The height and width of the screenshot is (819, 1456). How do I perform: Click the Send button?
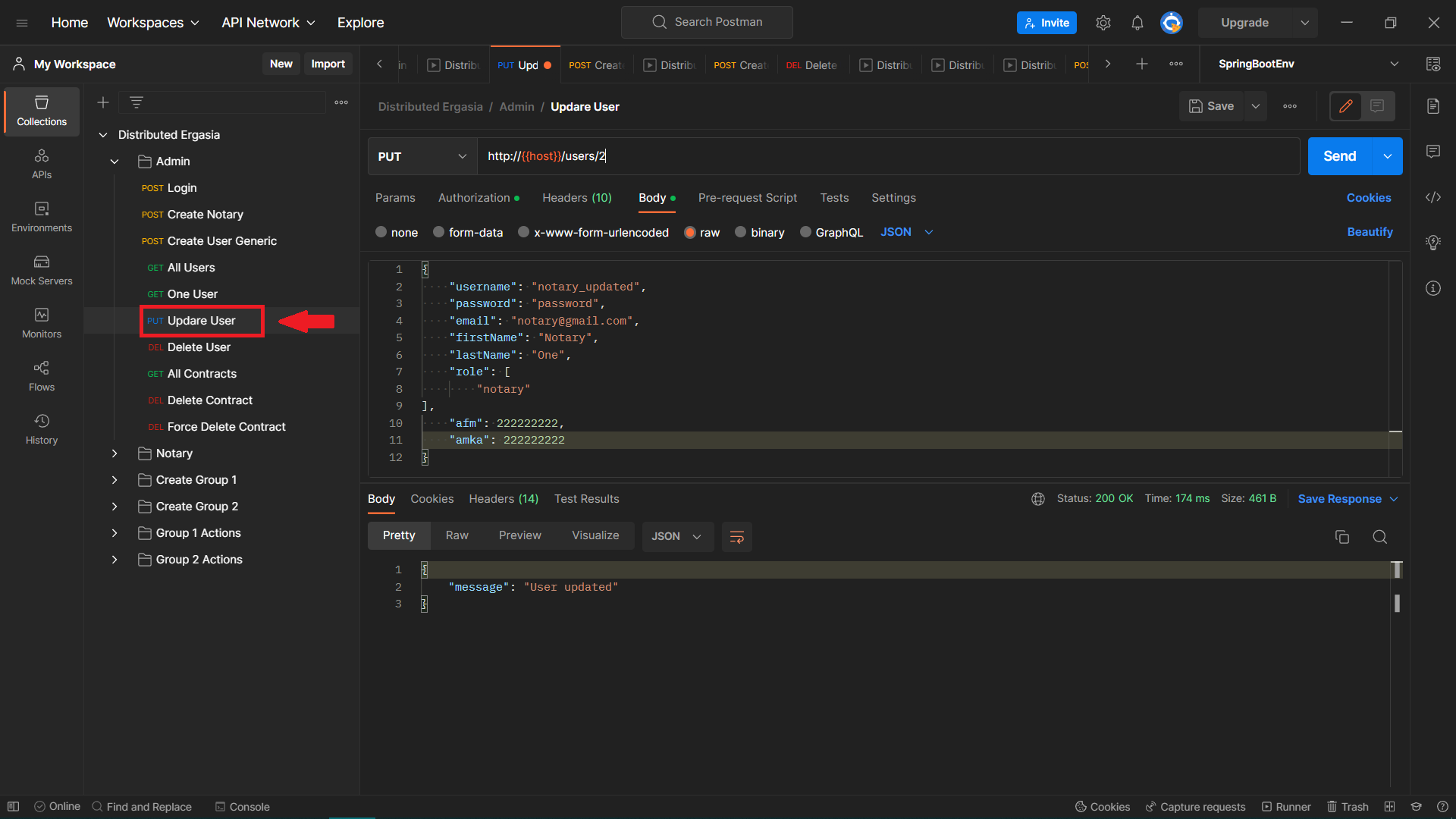pyautogui.click(x=1340, y=156)
